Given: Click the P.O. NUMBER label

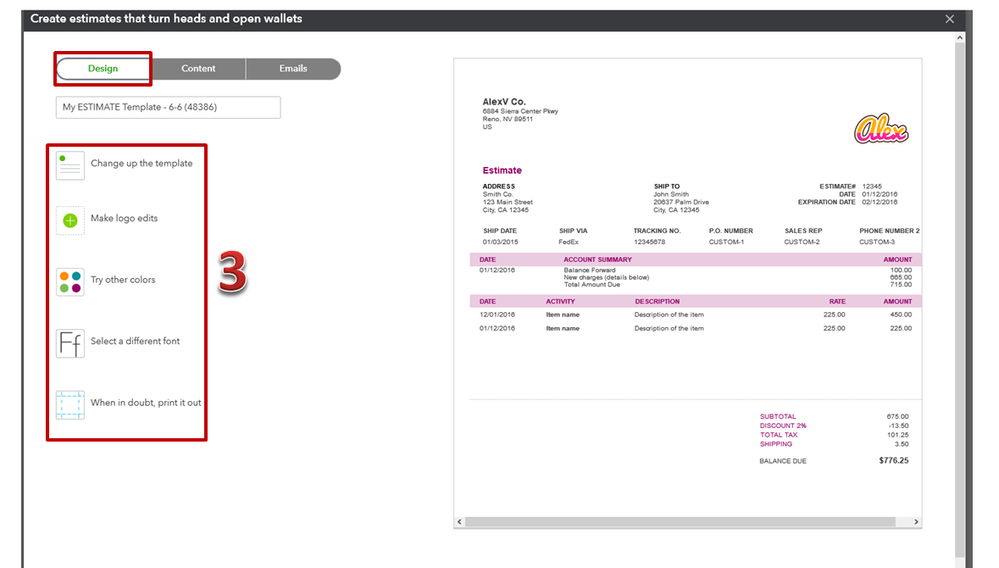Looking at the screenshot, I should [731, 231].
